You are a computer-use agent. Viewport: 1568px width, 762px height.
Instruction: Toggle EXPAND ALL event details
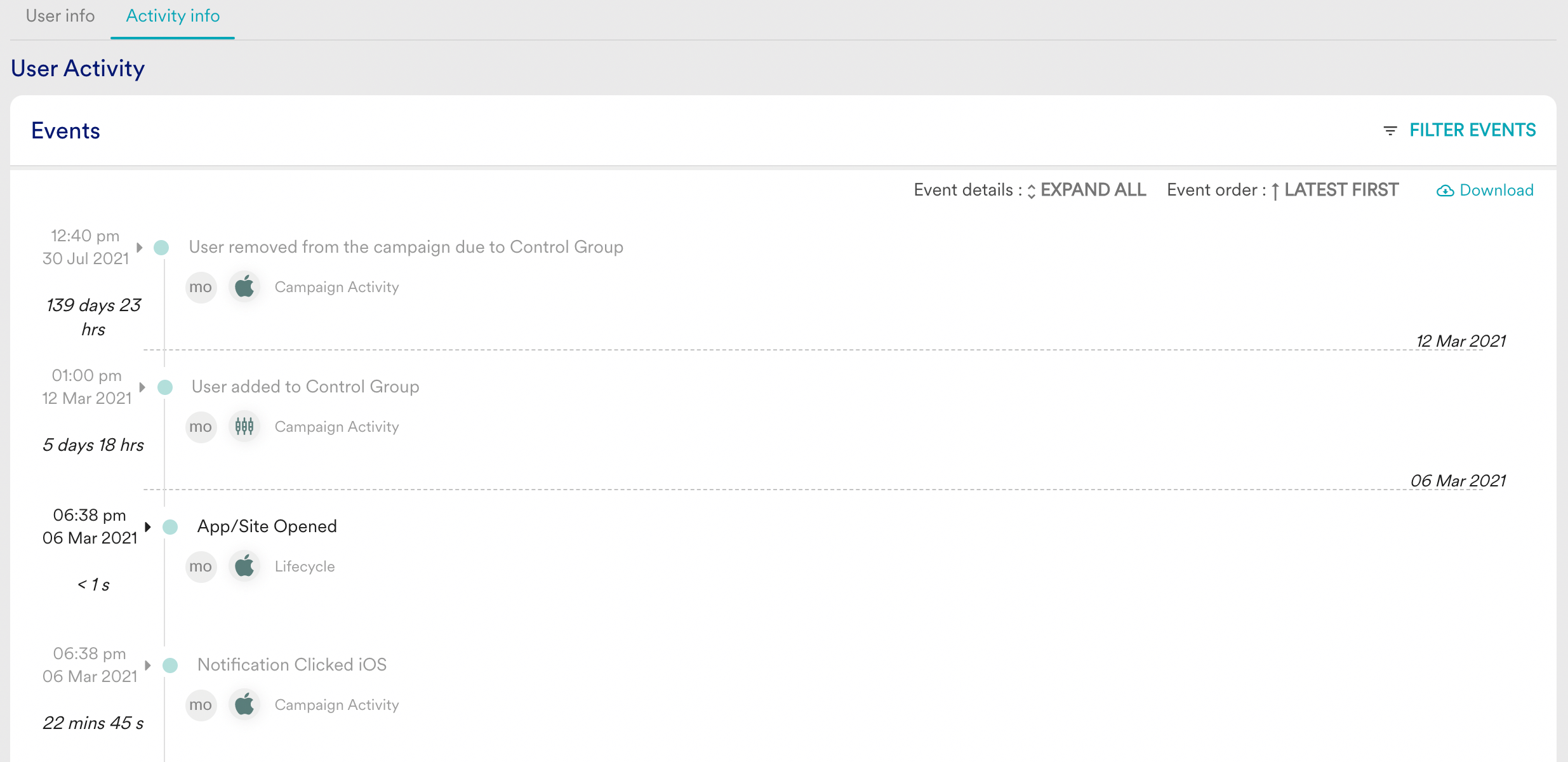1093,190
